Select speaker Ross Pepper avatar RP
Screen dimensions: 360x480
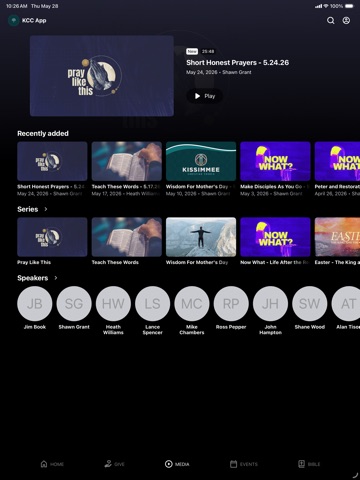pyautogui.click(x=231, y=304)
